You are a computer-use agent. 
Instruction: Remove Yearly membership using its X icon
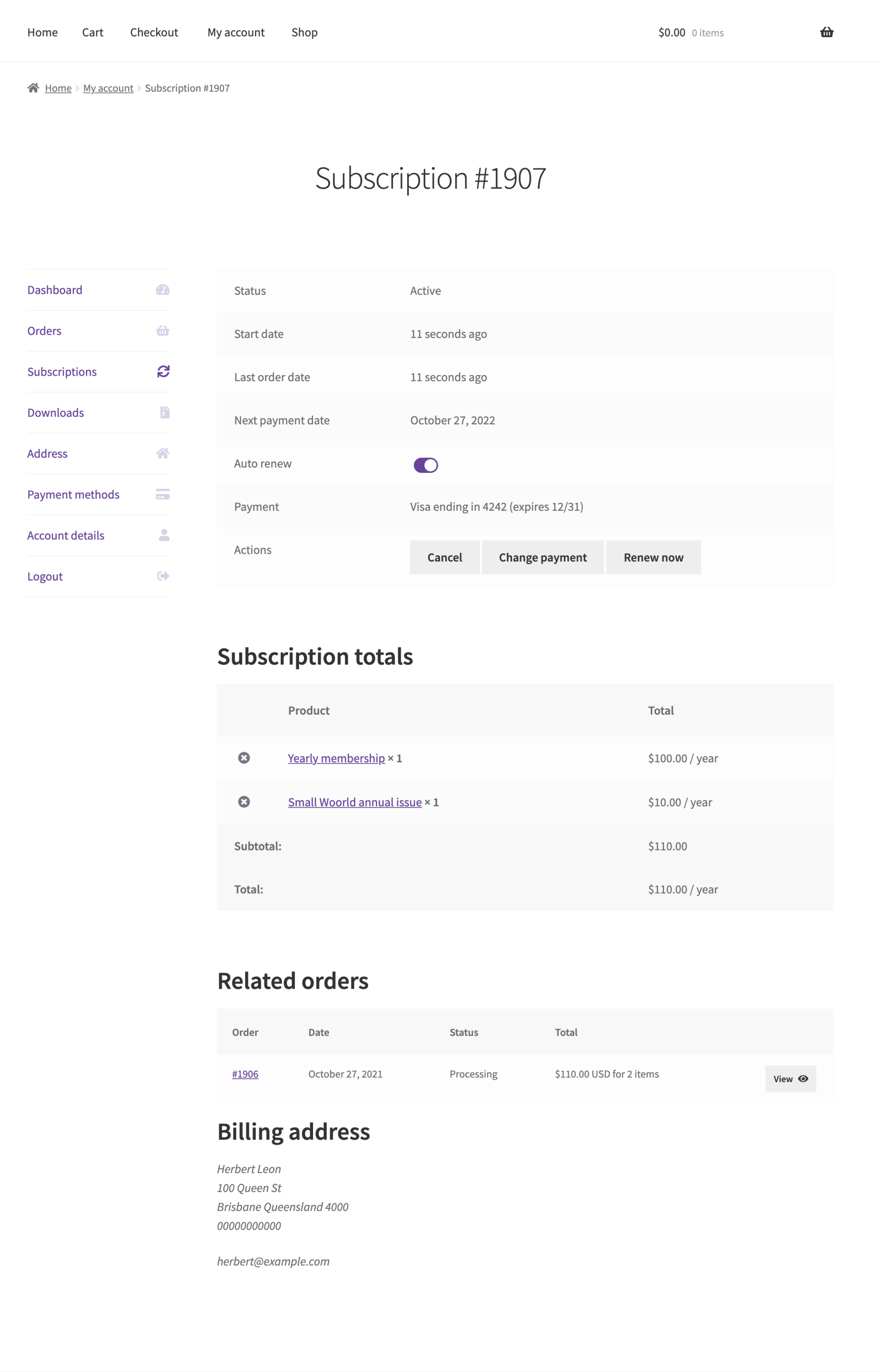pos(245,758)
